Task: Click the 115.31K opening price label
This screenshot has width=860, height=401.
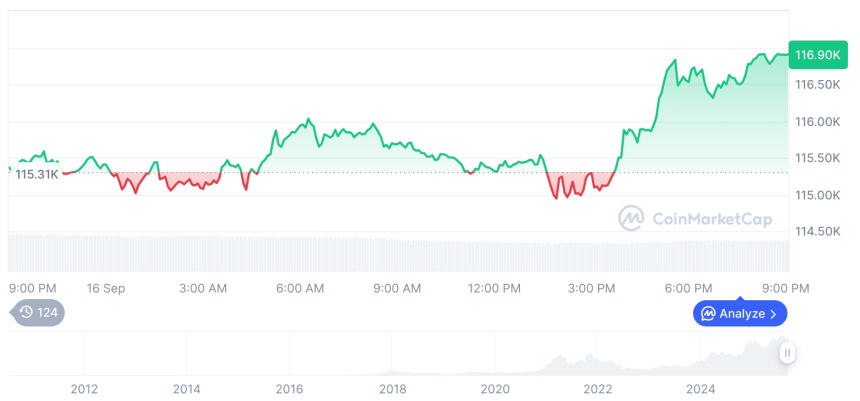Action: tap(36, 174)
